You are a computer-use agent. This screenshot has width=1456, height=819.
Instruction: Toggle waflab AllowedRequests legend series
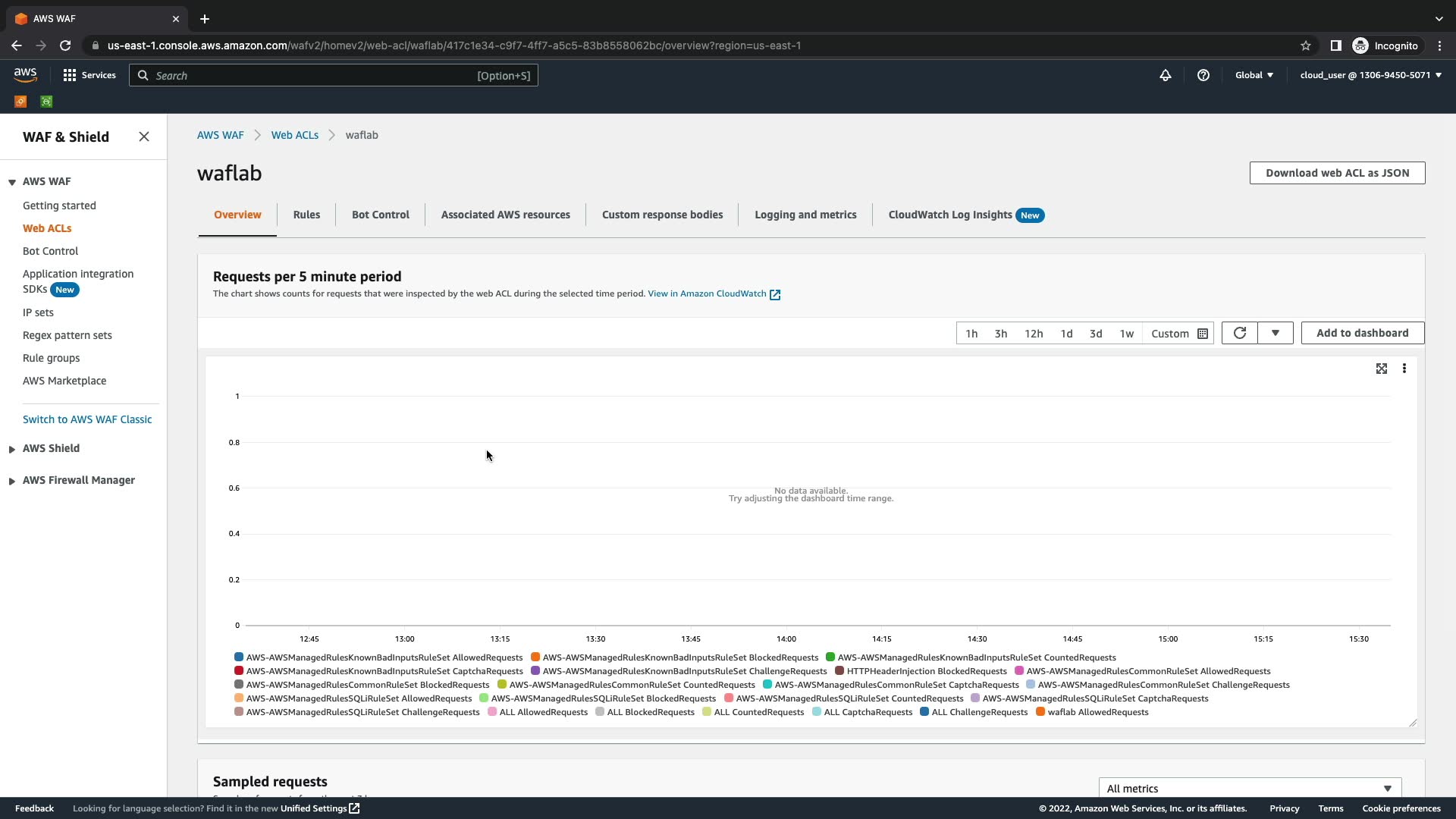[x=1097, y=712]
